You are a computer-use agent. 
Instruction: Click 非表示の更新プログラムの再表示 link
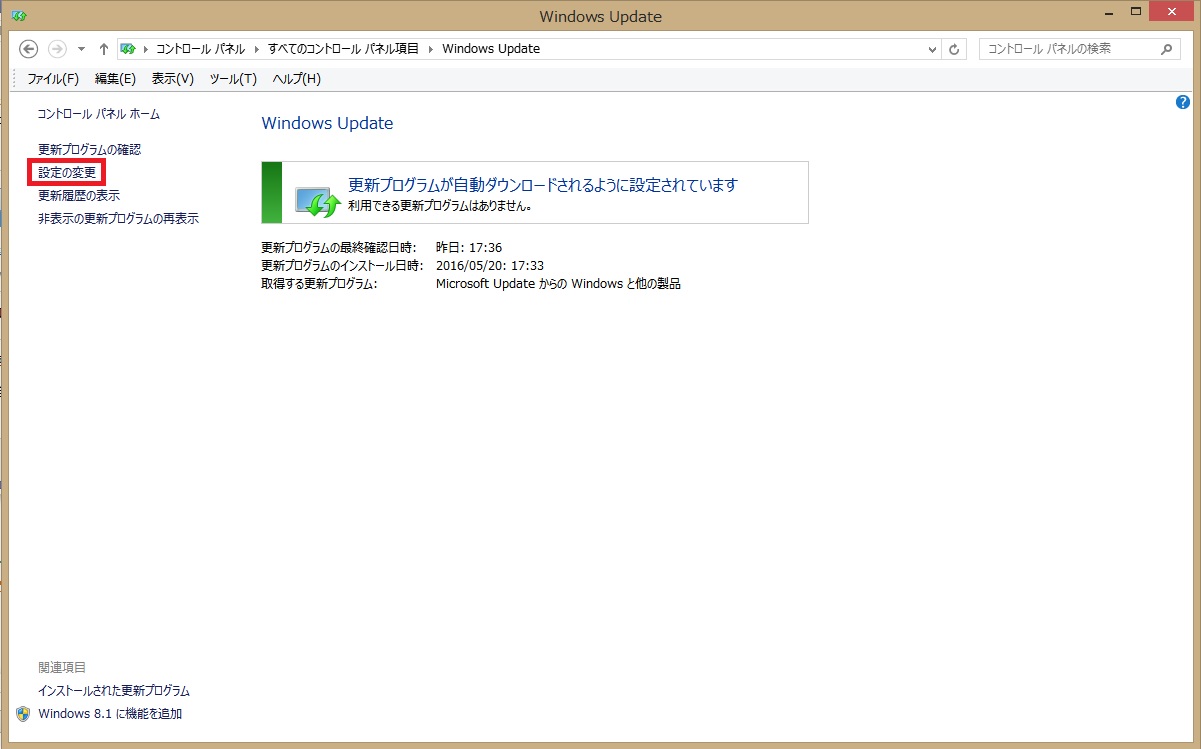pos(118,218)
